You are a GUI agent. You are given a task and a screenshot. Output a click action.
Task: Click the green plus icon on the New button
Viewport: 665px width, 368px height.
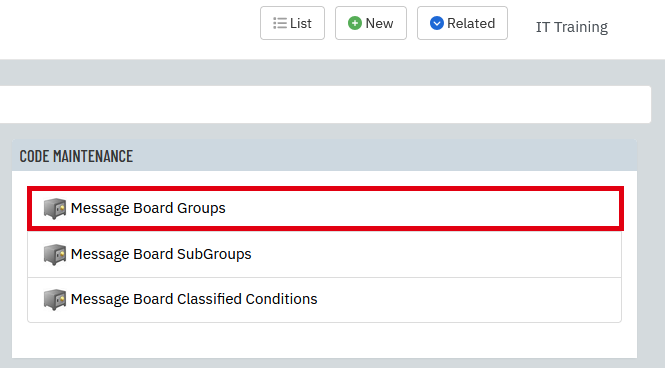coord(355,23)
